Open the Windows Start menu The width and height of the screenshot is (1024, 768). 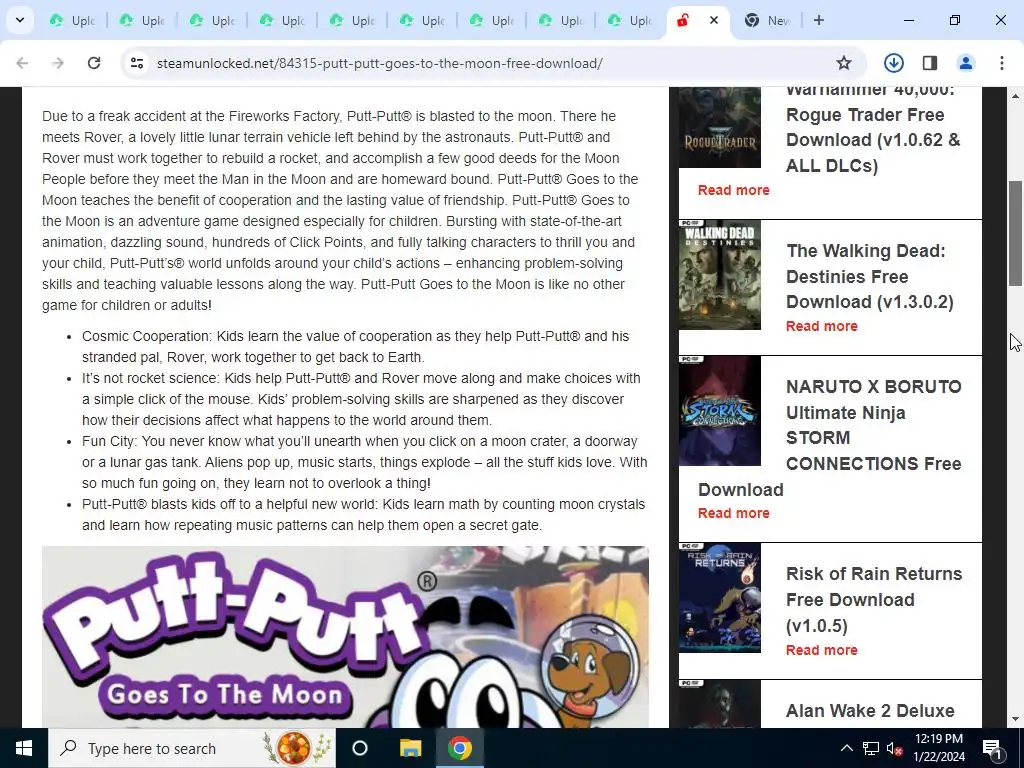[x=24, y=748]
